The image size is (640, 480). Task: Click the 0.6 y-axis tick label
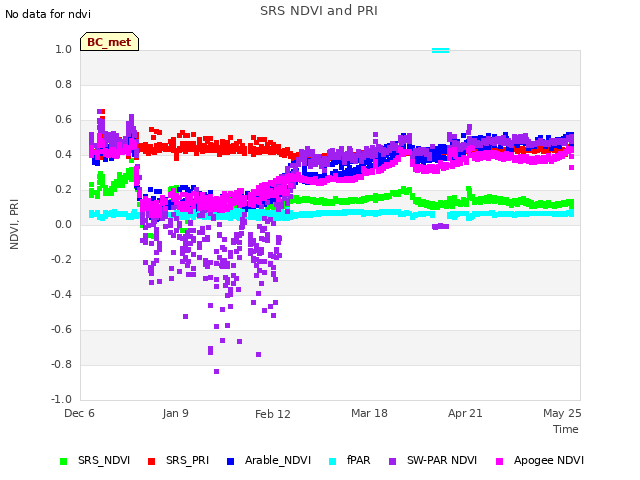coord(63,120)
